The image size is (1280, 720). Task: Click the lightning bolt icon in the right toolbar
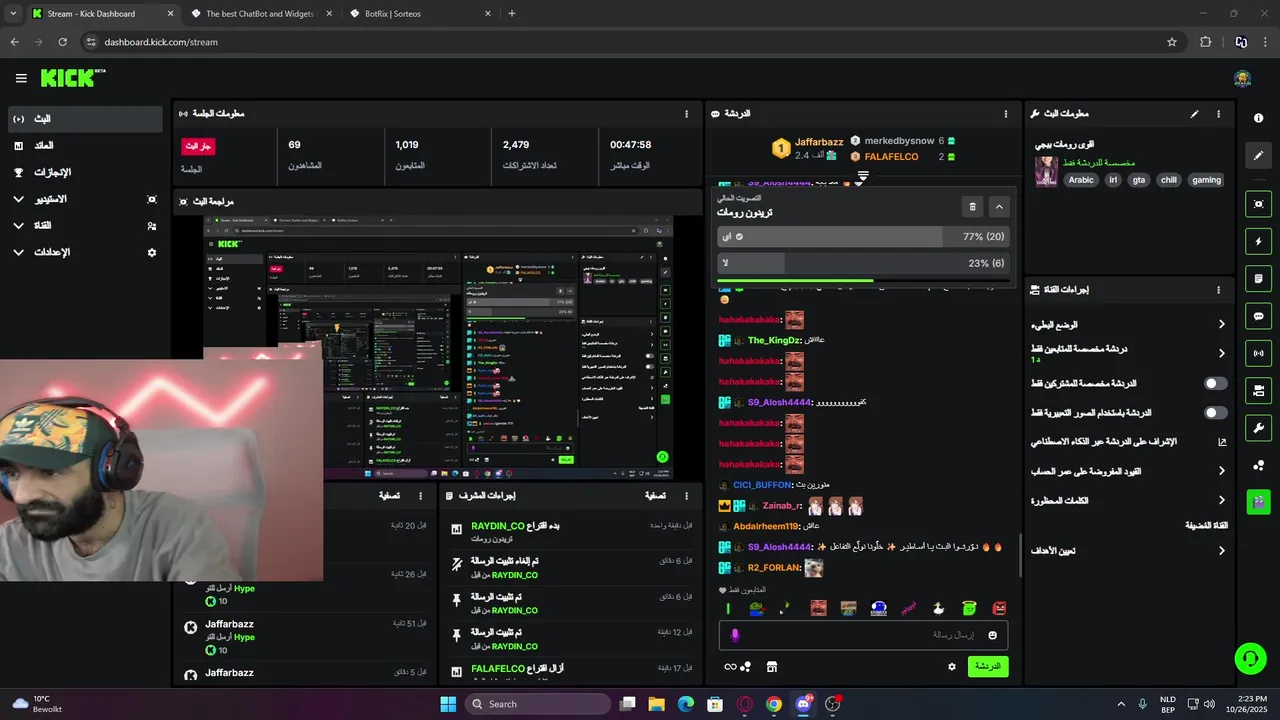1258,241
